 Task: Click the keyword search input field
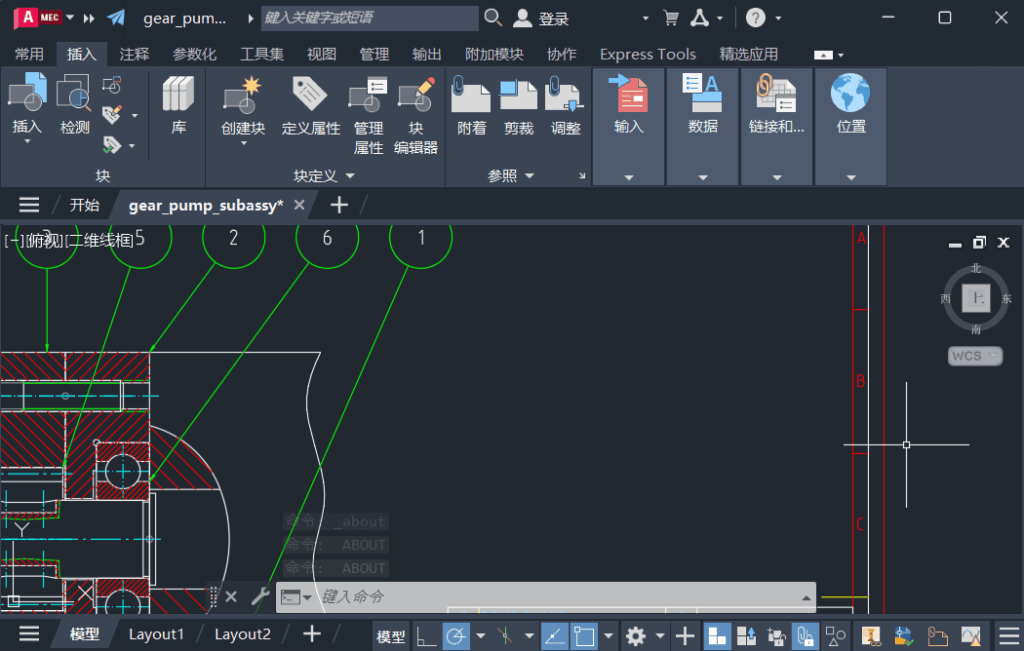coord(370,18)
